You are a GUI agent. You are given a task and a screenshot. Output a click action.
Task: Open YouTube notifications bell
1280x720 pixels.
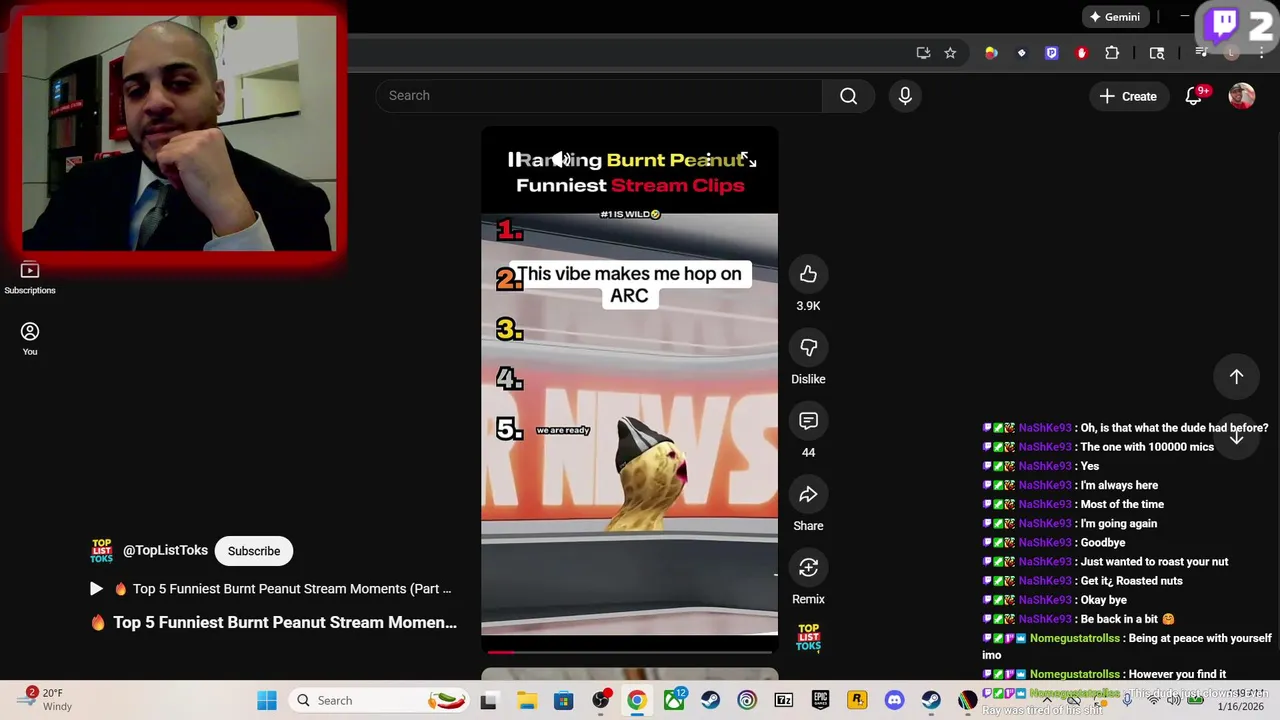click(x=1194, y=96)
